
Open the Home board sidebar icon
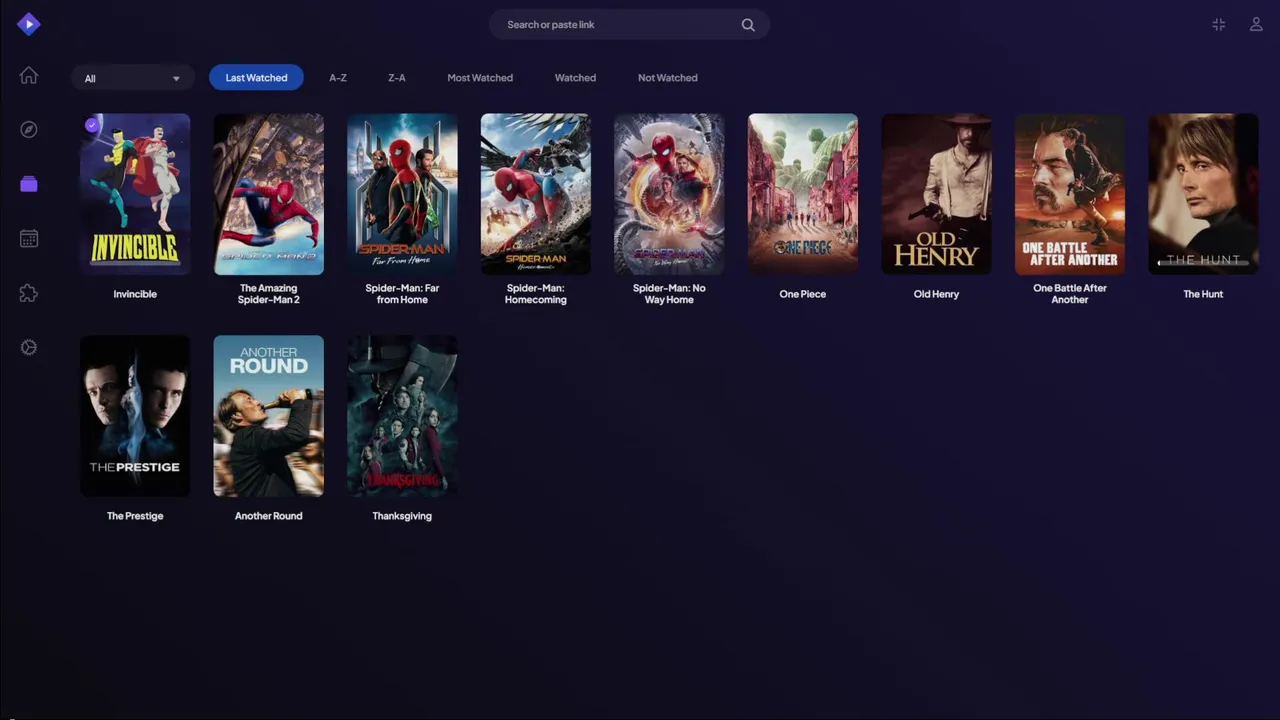tap(29, 75)
